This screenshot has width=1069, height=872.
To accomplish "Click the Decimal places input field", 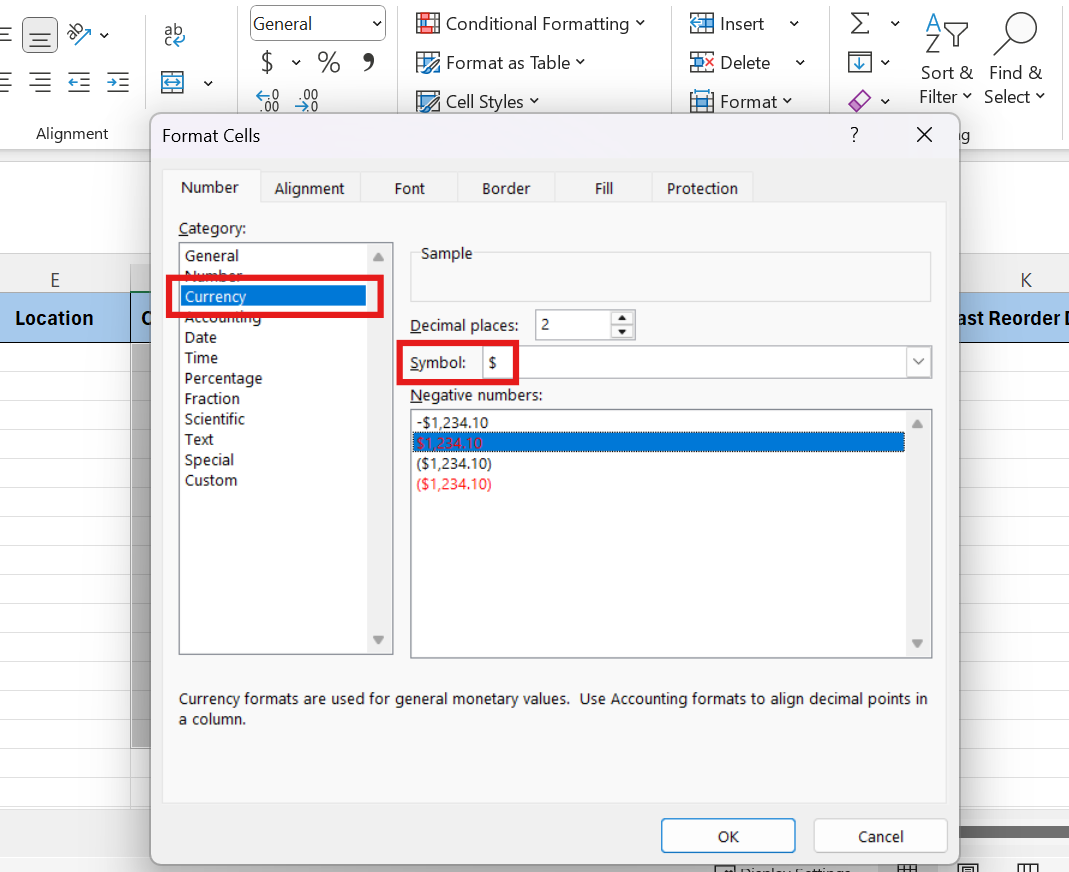I will coord(572,325).
